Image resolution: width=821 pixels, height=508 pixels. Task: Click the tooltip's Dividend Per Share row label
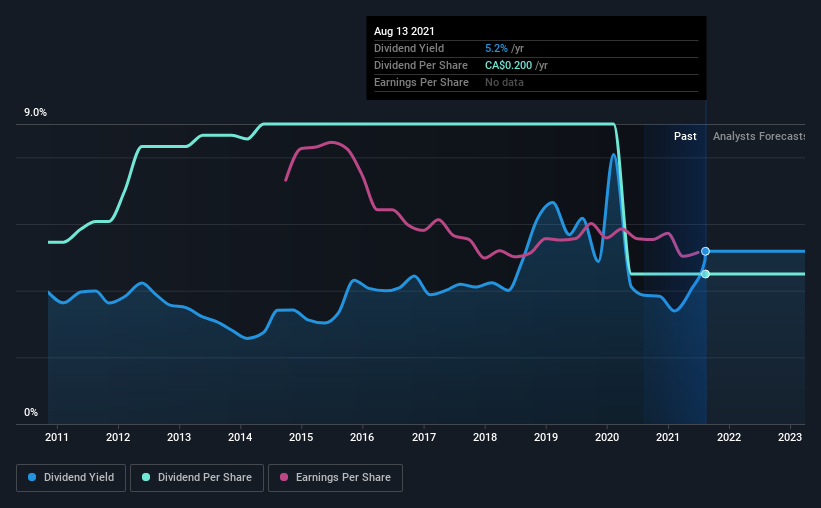point(420,65)
